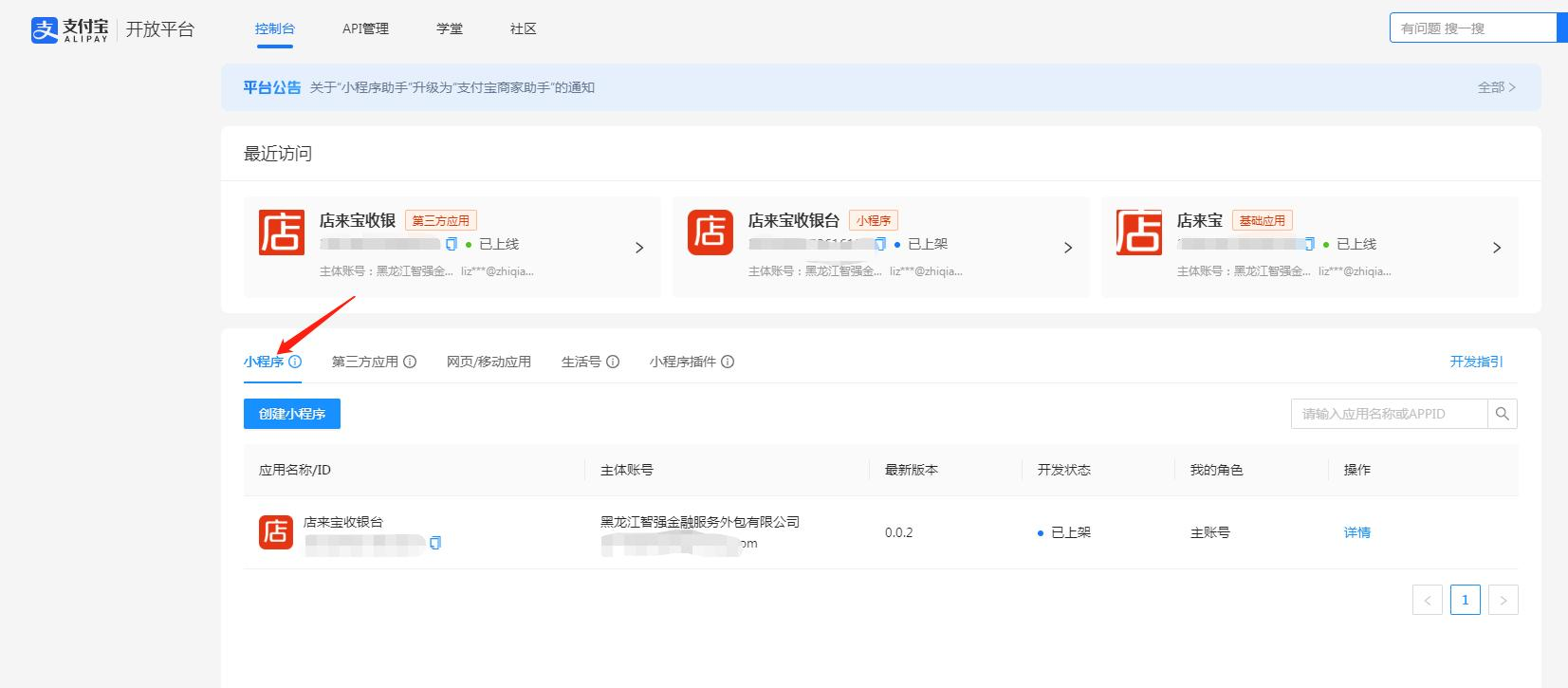Click info icon next to 第三方应用 tab
This screenshot has height=688, width=1568.
pos(410,362)
